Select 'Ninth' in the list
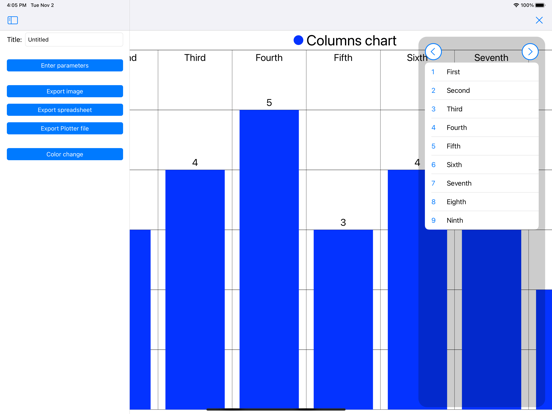Image resolution: width=552 pixels, height=414 pixels. pos(482,220)
